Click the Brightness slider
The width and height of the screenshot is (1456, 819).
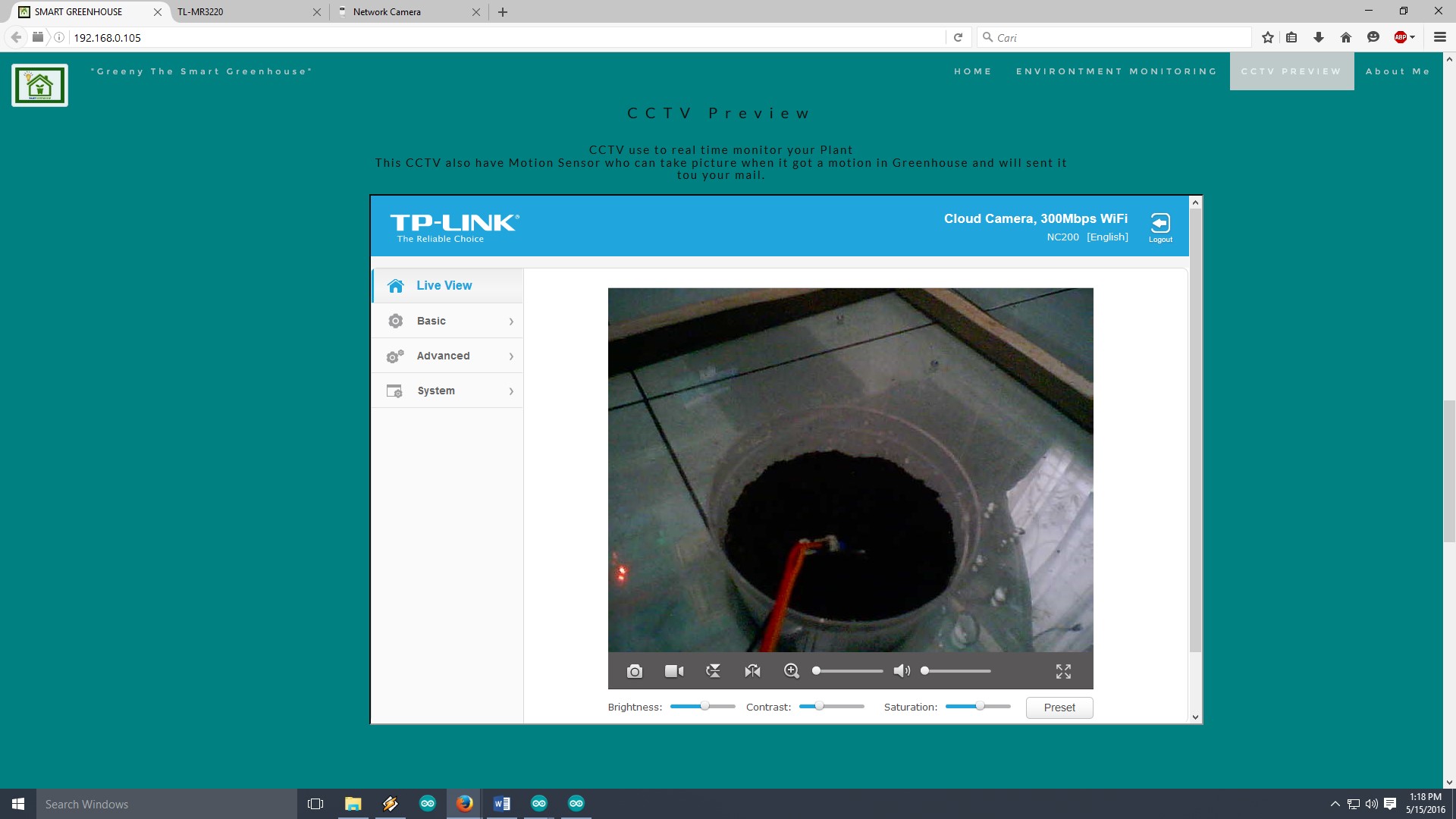pyautogui.click(x=702, y=707)
